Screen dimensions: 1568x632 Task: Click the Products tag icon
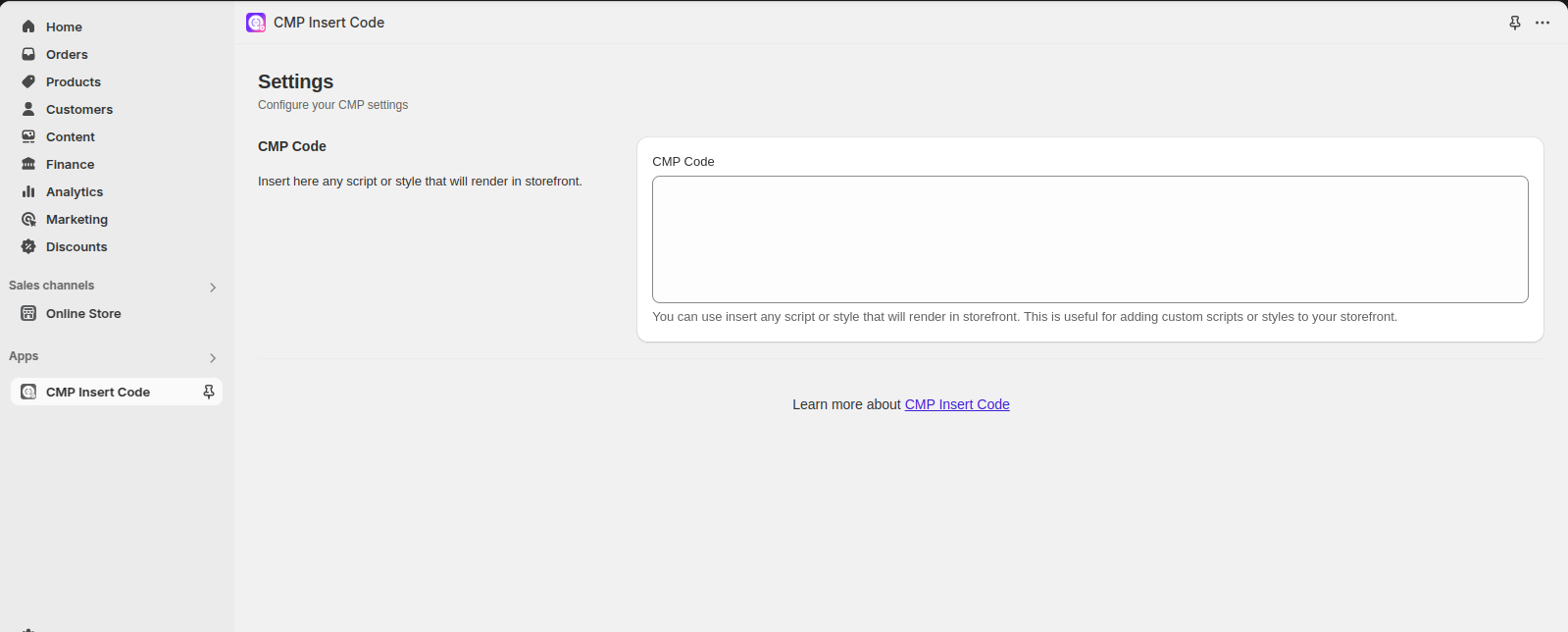click(28, 81)
